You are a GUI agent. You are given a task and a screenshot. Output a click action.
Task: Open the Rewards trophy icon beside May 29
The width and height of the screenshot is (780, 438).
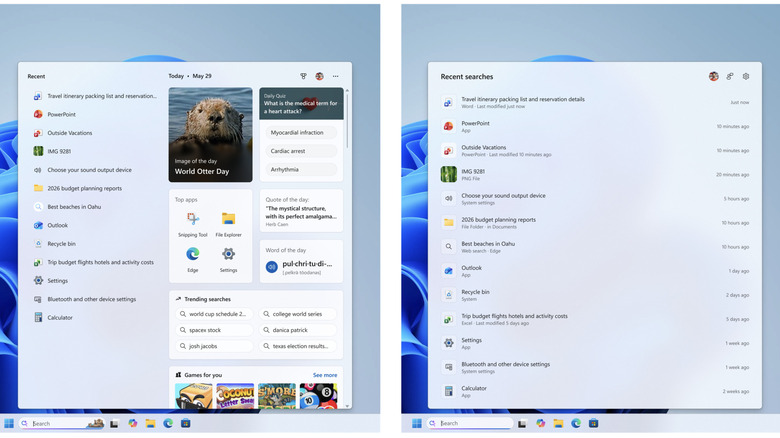click(x=303, y=76)
